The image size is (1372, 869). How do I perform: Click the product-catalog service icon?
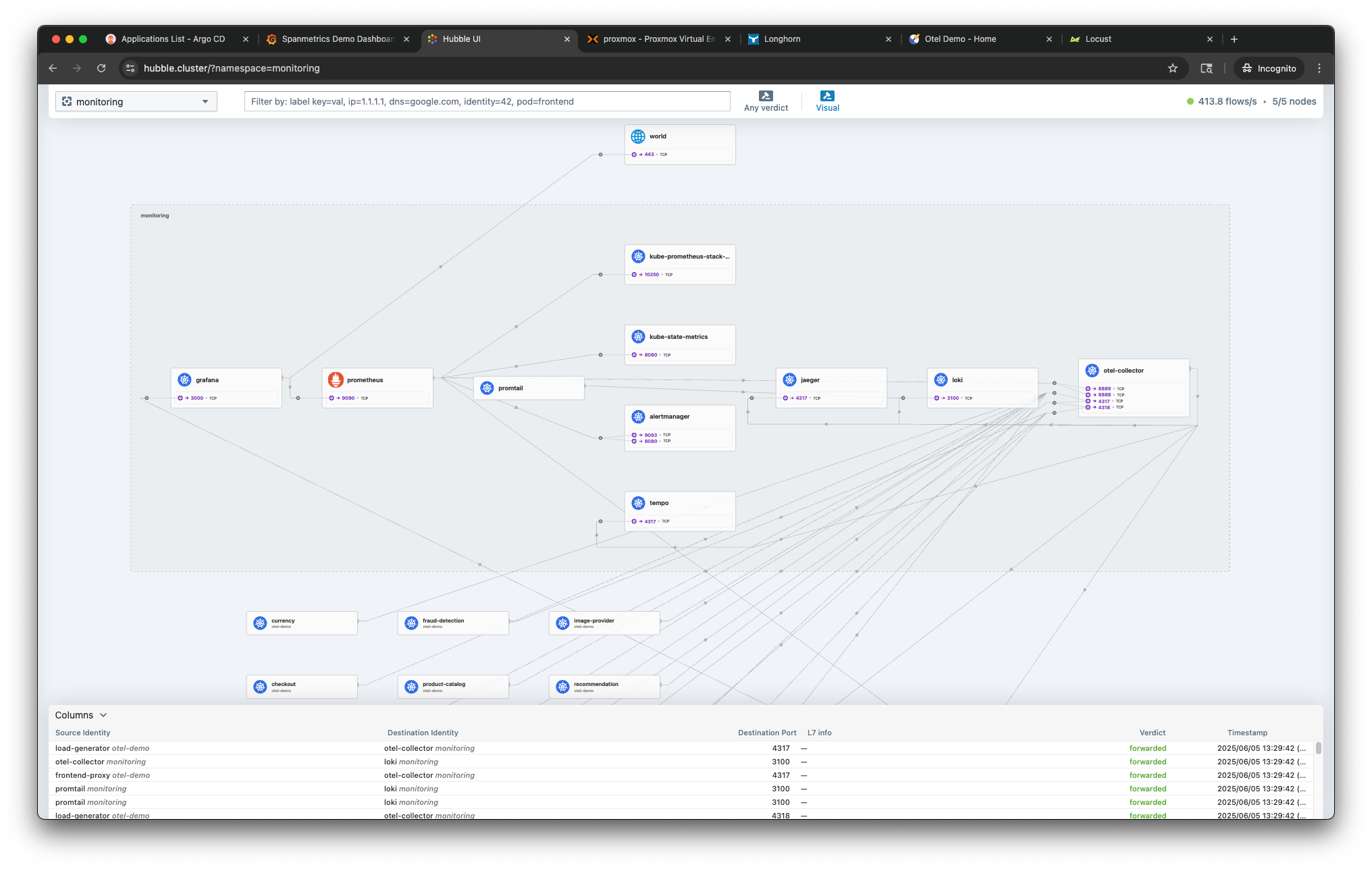[x=411, y=687]
